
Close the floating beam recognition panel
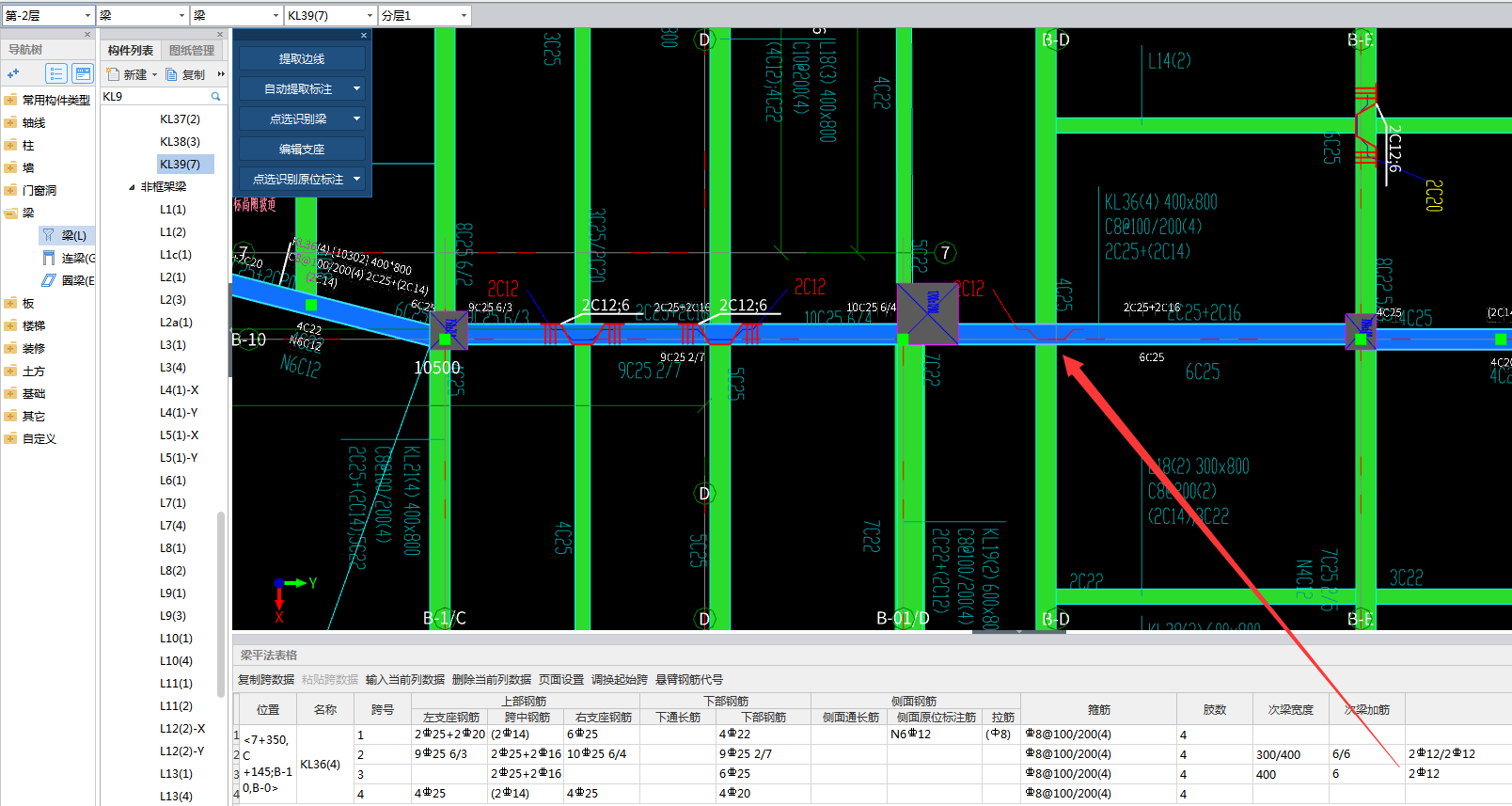364,36
